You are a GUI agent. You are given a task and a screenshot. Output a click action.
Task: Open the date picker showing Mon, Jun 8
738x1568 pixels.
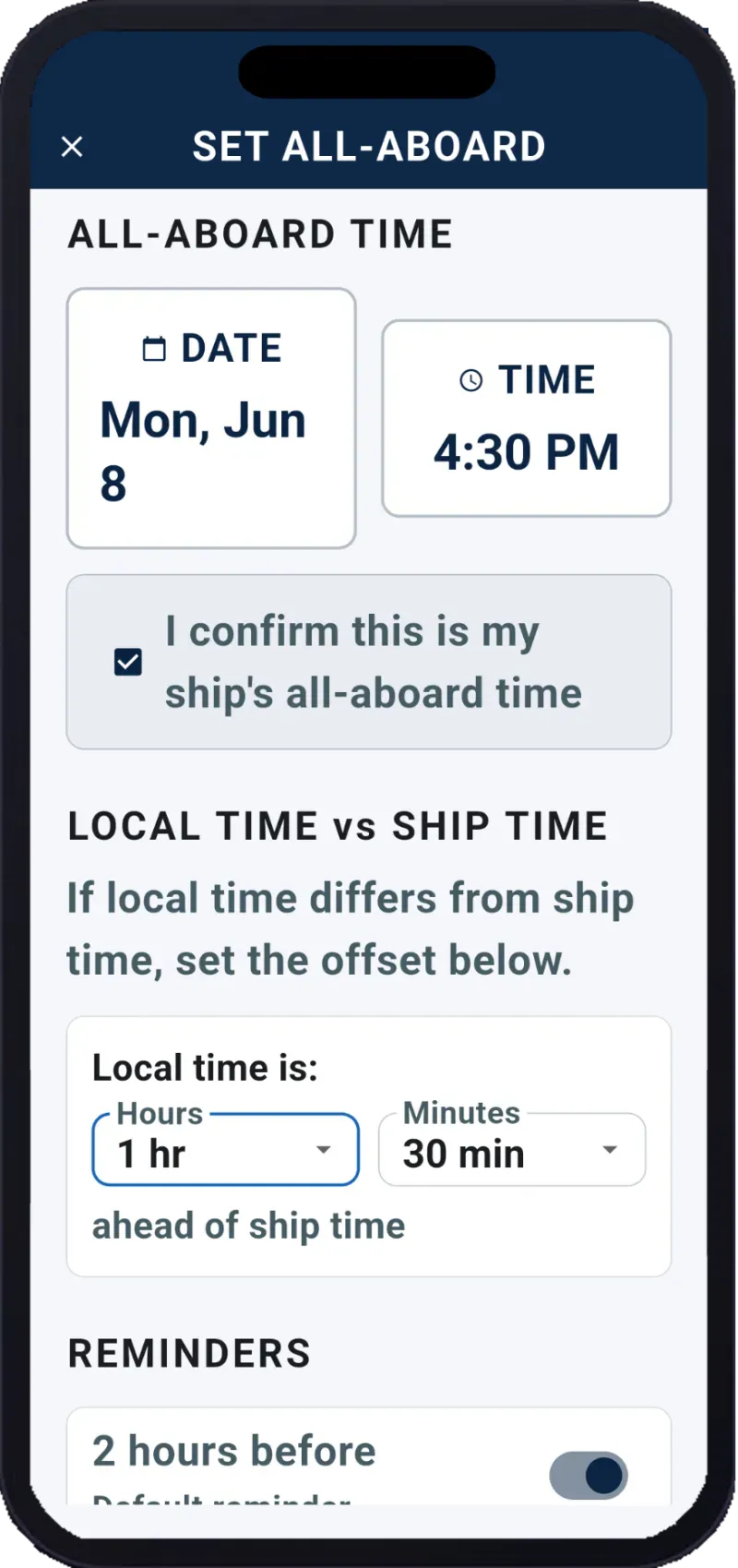211,418
